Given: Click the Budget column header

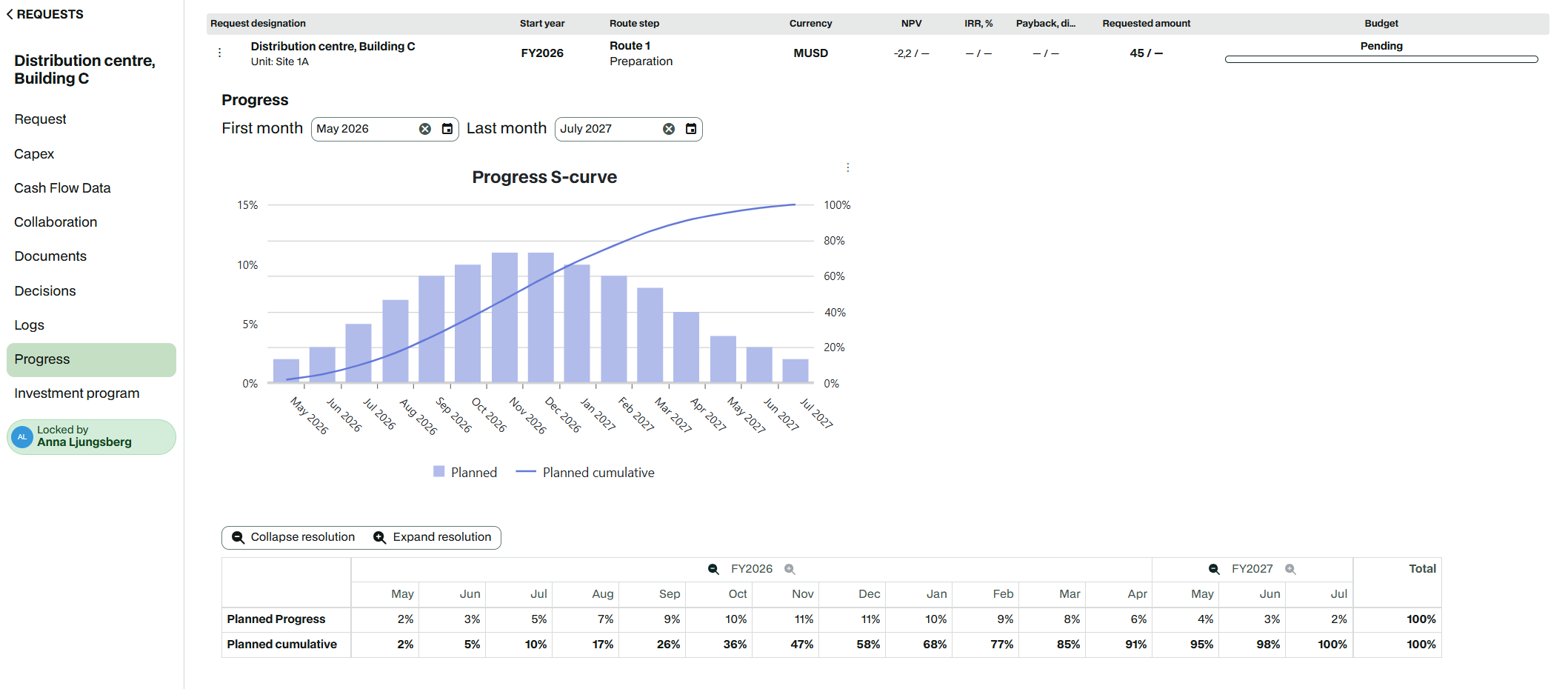Looking at the screenshot, I should point(1381,24).
